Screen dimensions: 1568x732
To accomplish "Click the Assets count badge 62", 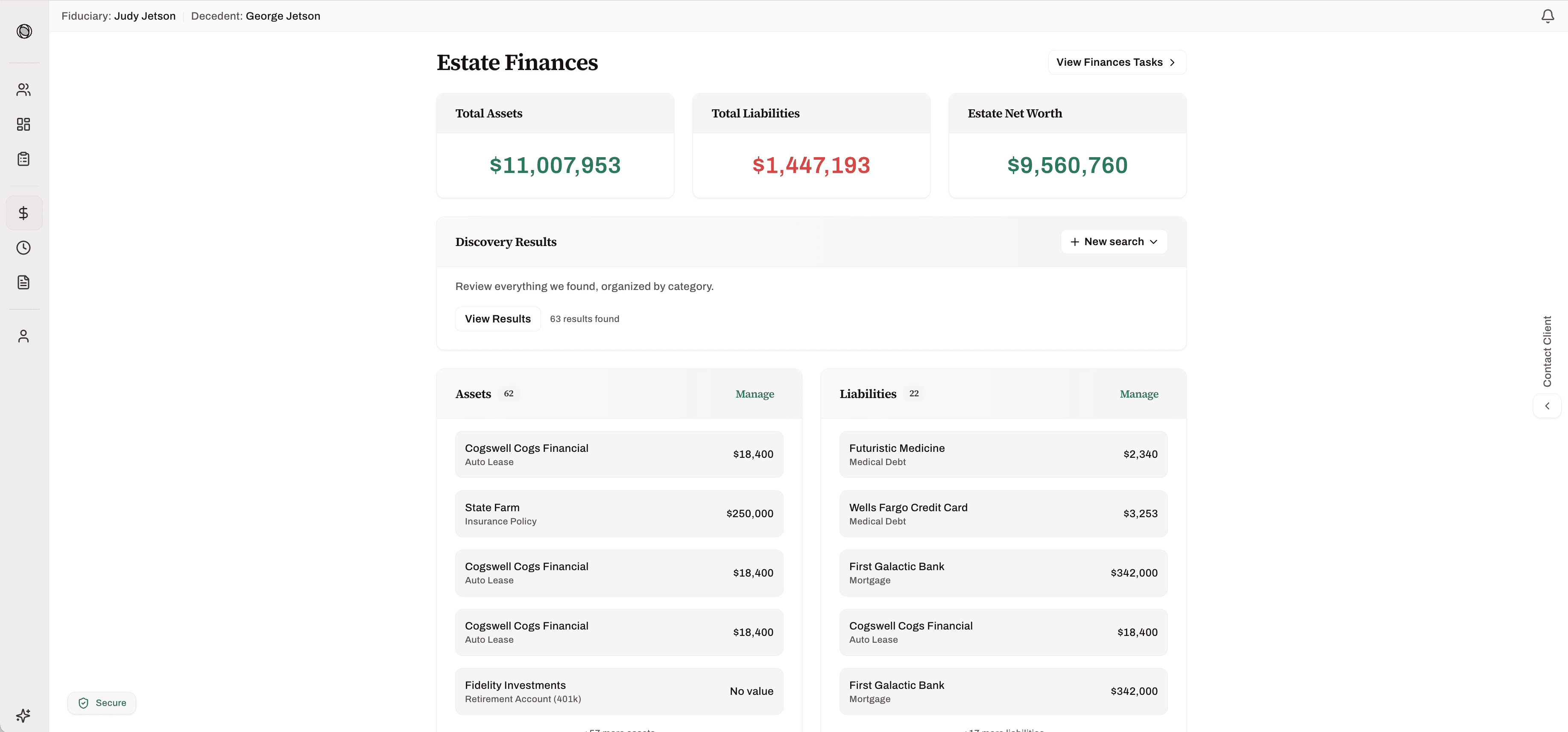I will point(508,393).
